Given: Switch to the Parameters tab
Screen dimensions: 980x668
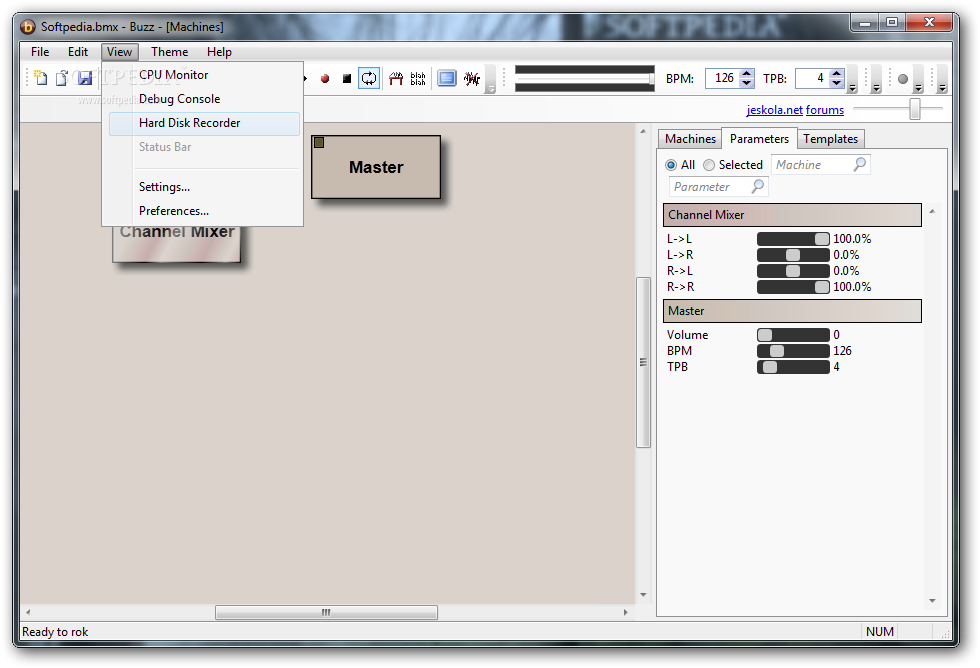Looking at the screenshot, I should pos(759,139).
